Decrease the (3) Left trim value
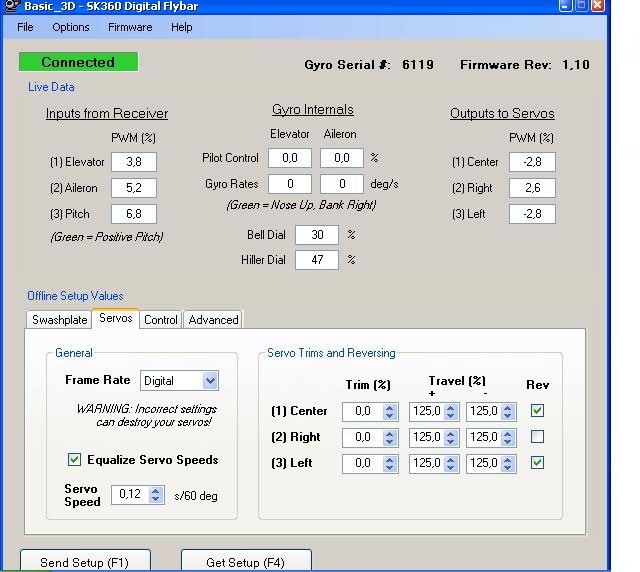 coord(390,467)
